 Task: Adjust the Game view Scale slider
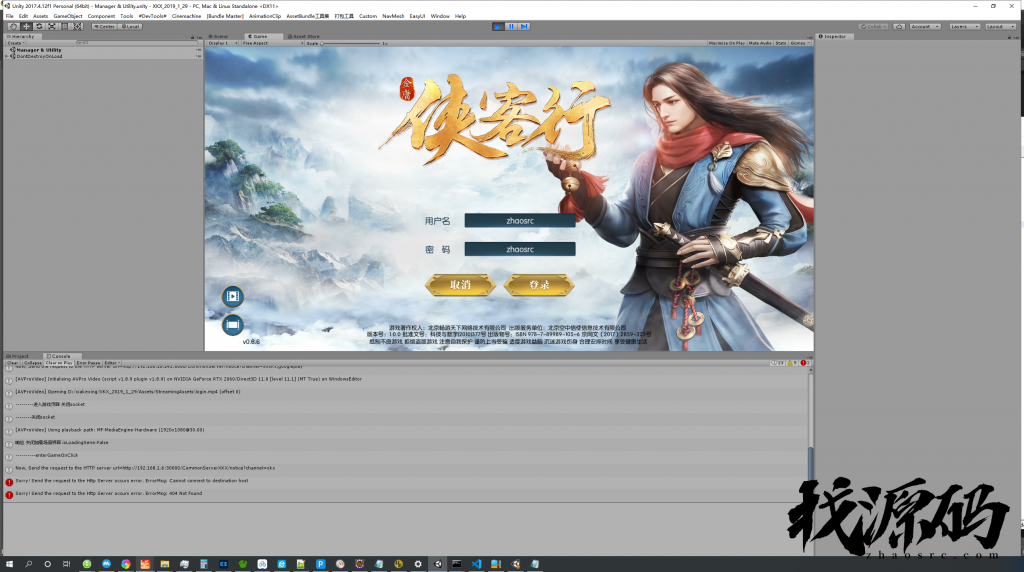[351, 43]
